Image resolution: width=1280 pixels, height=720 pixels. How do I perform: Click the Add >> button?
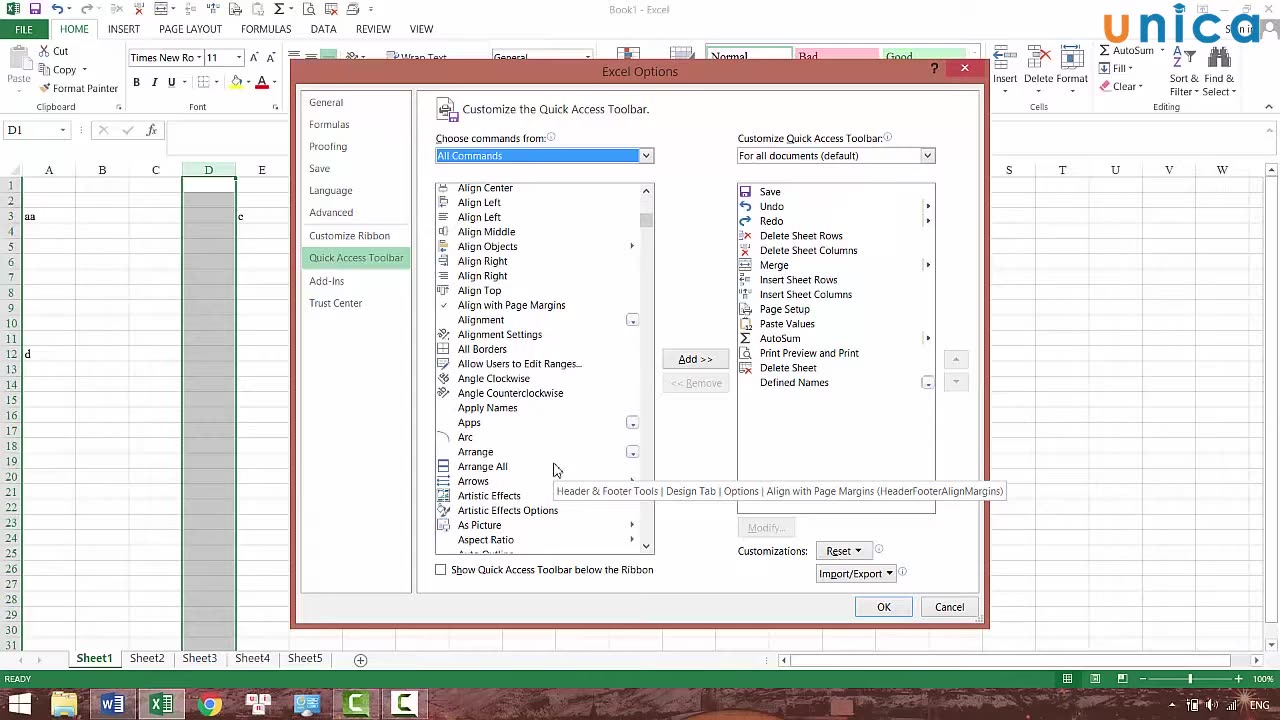click(695, 360)
